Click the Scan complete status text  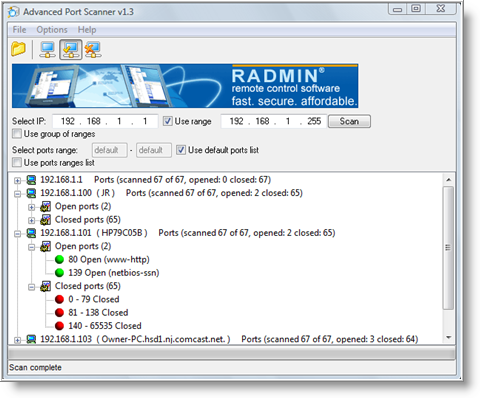[x=35, y=368]
